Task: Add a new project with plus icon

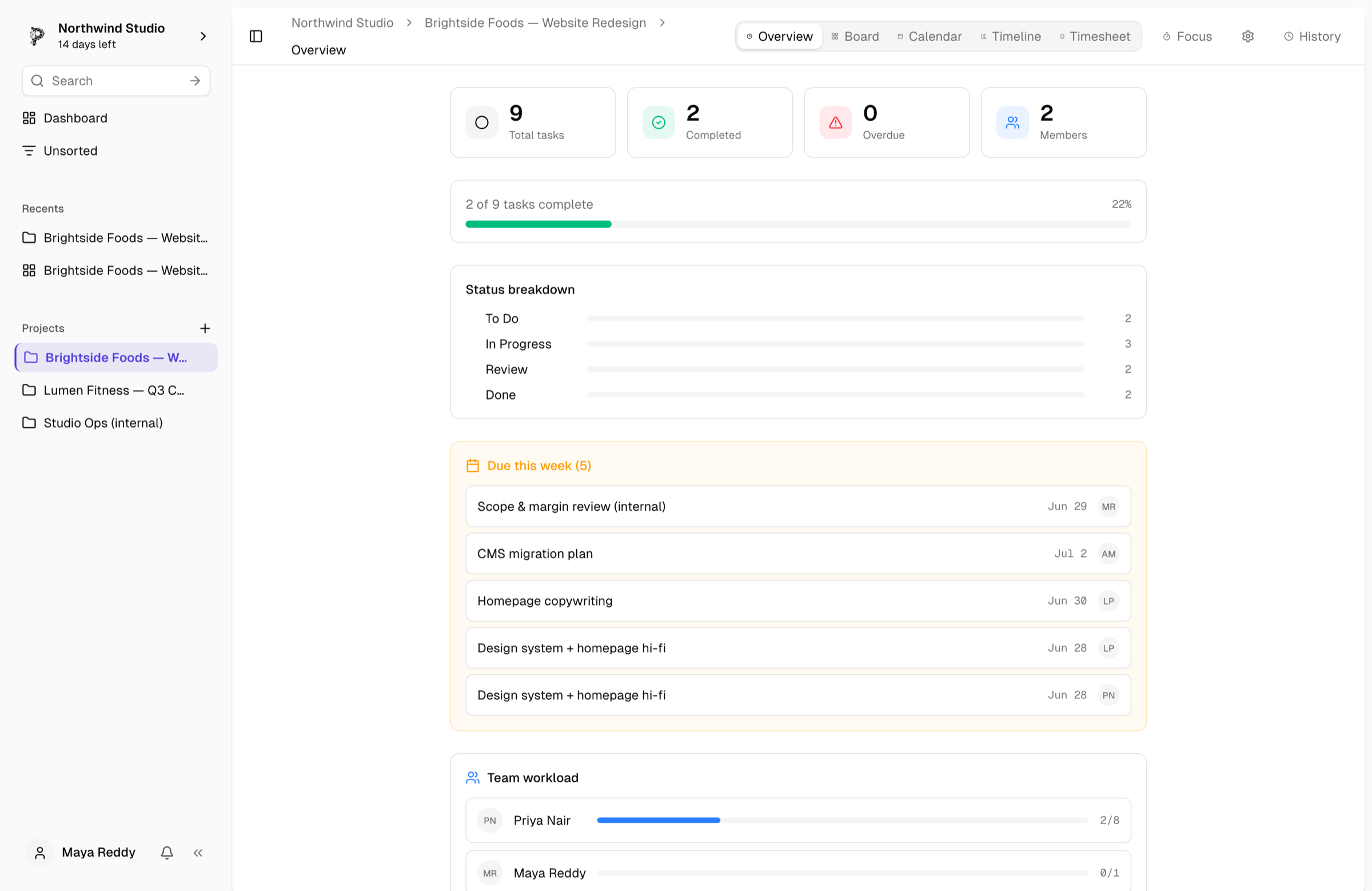Action: point(205,328)
